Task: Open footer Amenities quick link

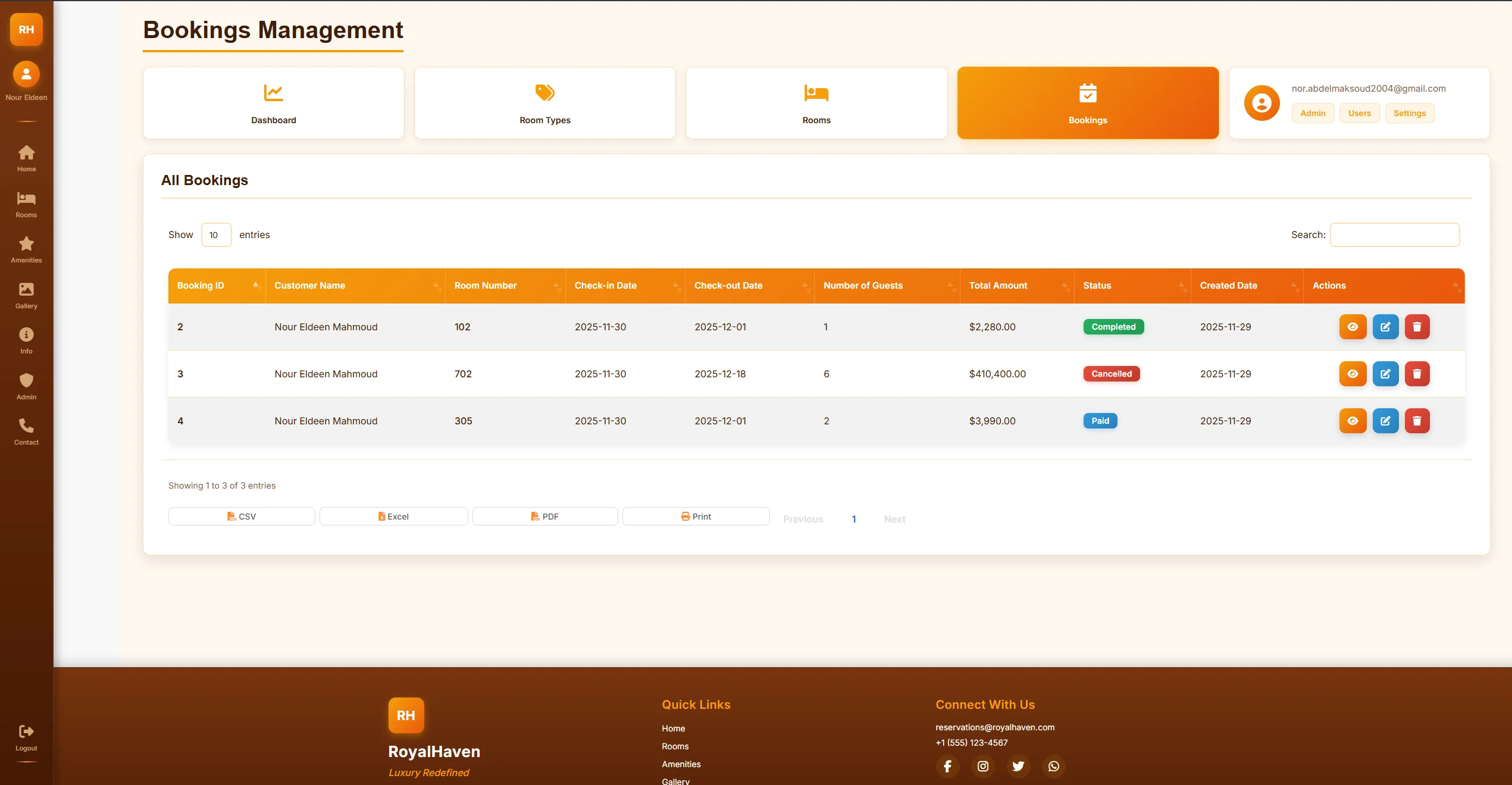Action: pyautogui.click(x=681, y=764)
